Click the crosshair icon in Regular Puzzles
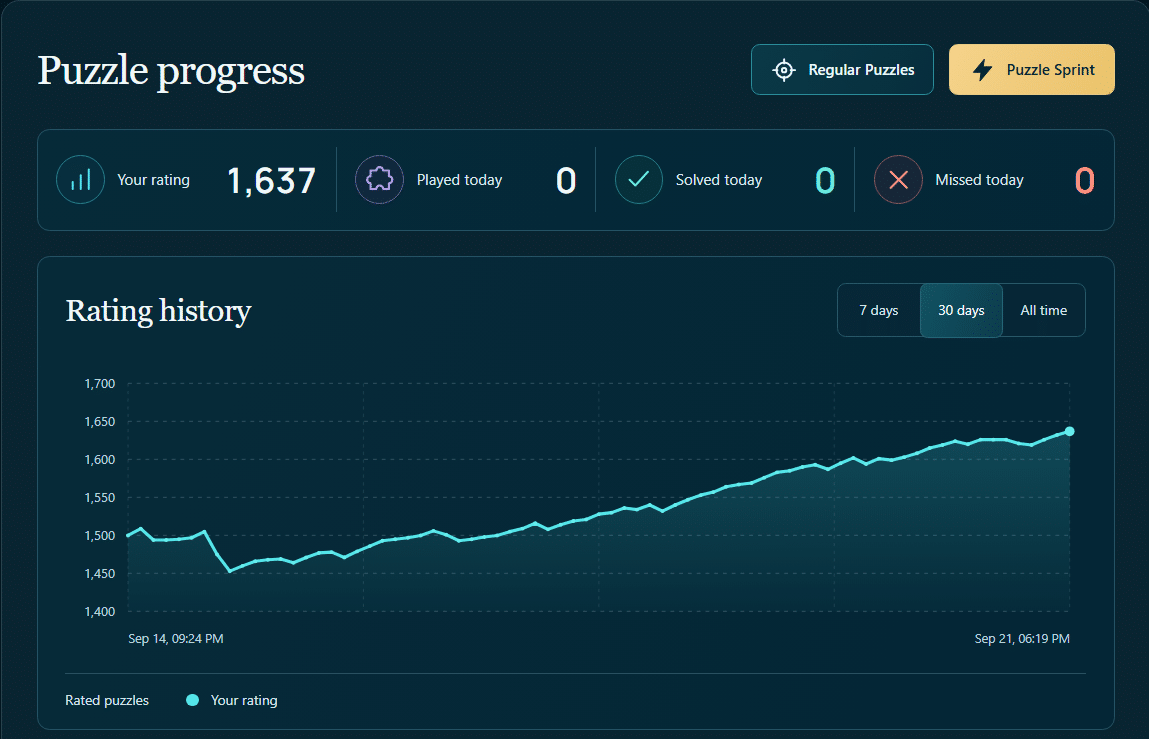This screenshot has width=1149, height=739. (784, 70)
